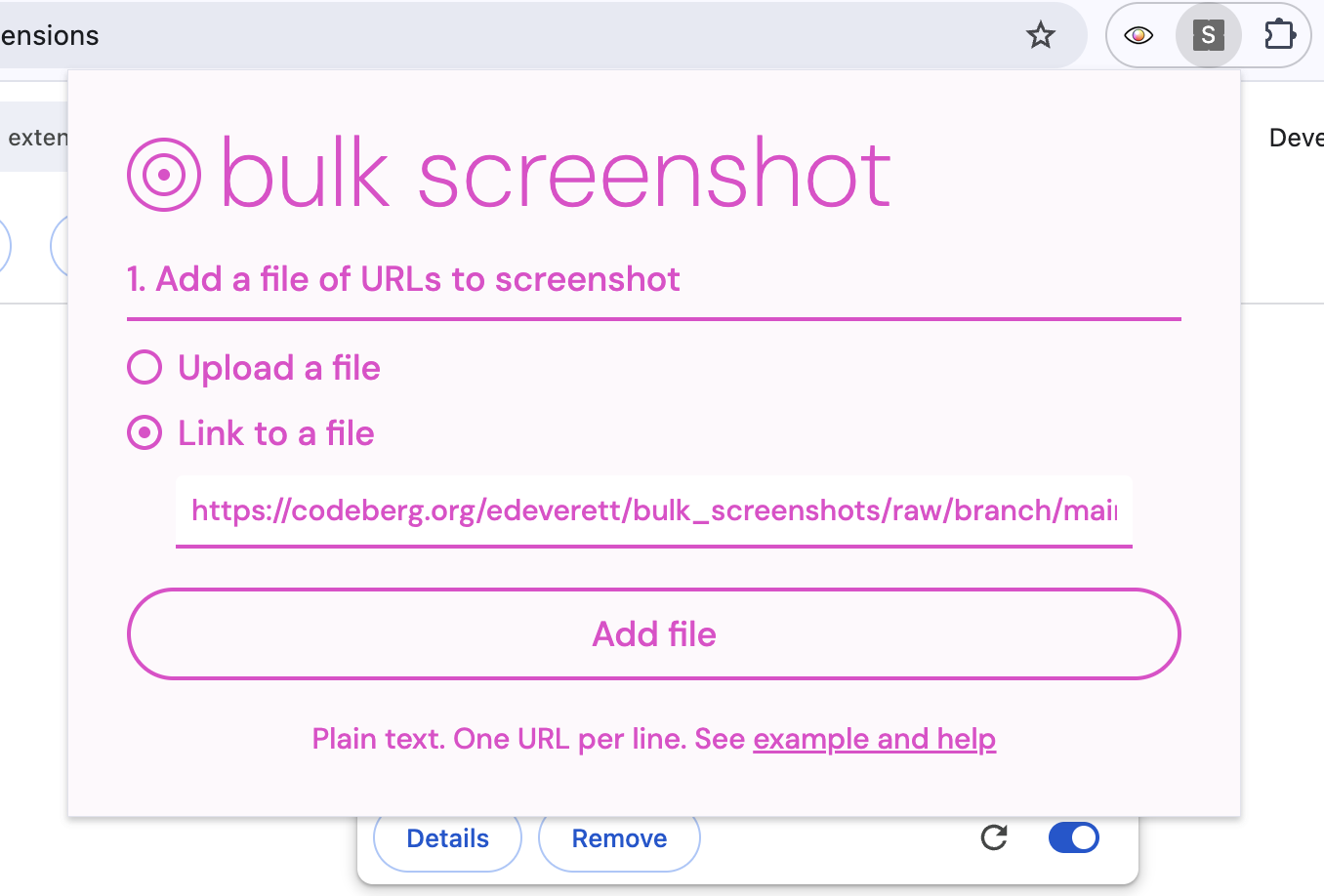Viewport: 1324px width, 896px height.
Task: Open the Extensions puzzle-piece icon
Action: (1279, 35)
